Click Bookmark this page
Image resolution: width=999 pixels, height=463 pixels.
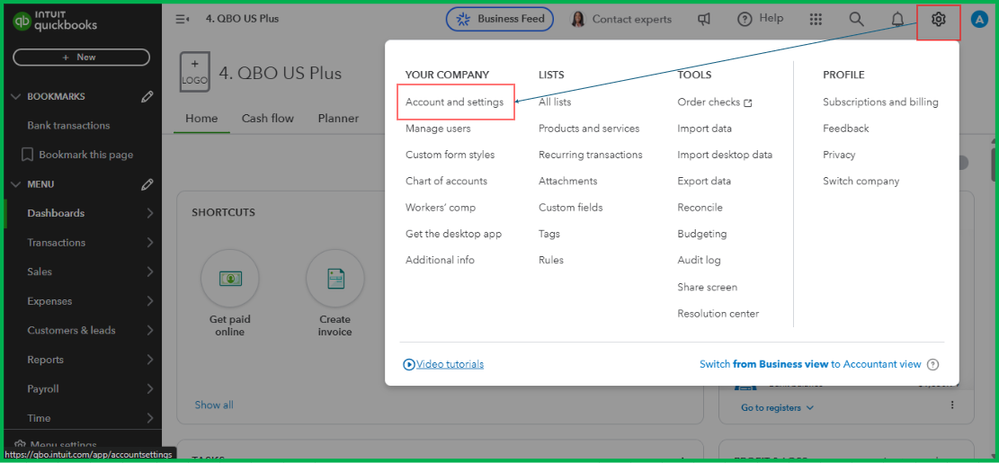pos(78,155)
